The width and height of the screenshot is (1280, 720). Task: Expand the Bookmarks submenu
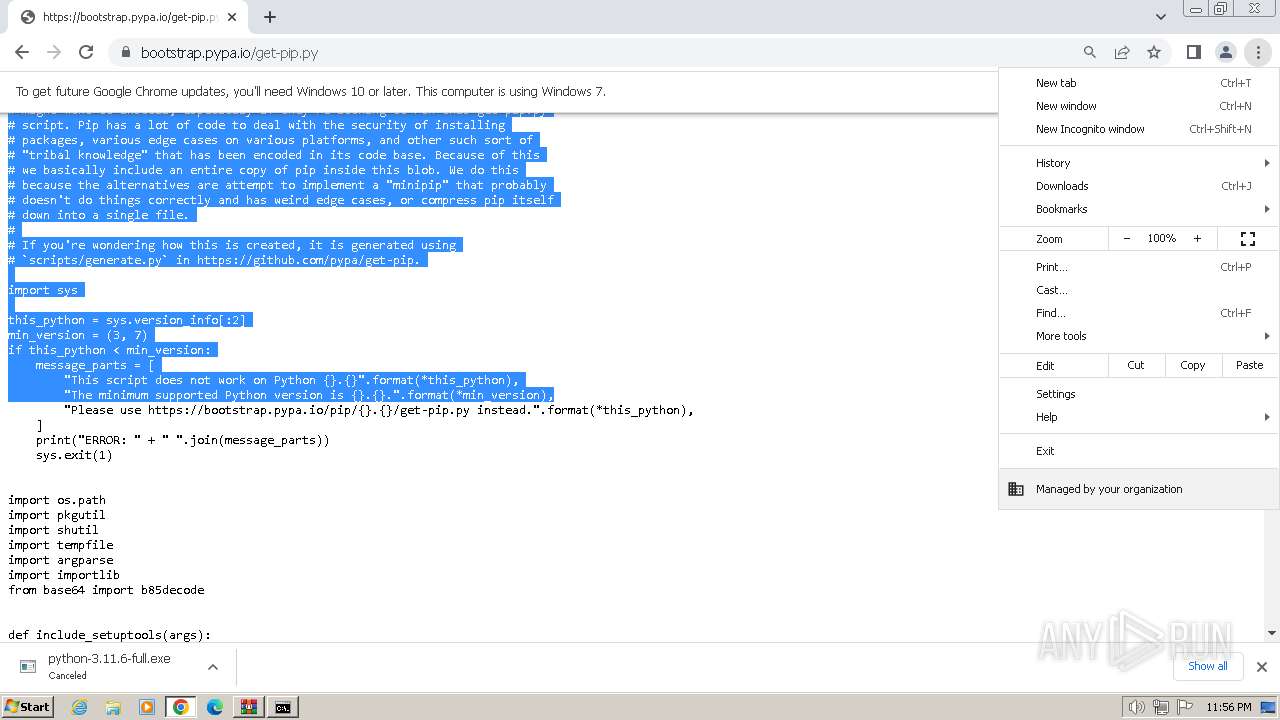[x=1139, y=209]
